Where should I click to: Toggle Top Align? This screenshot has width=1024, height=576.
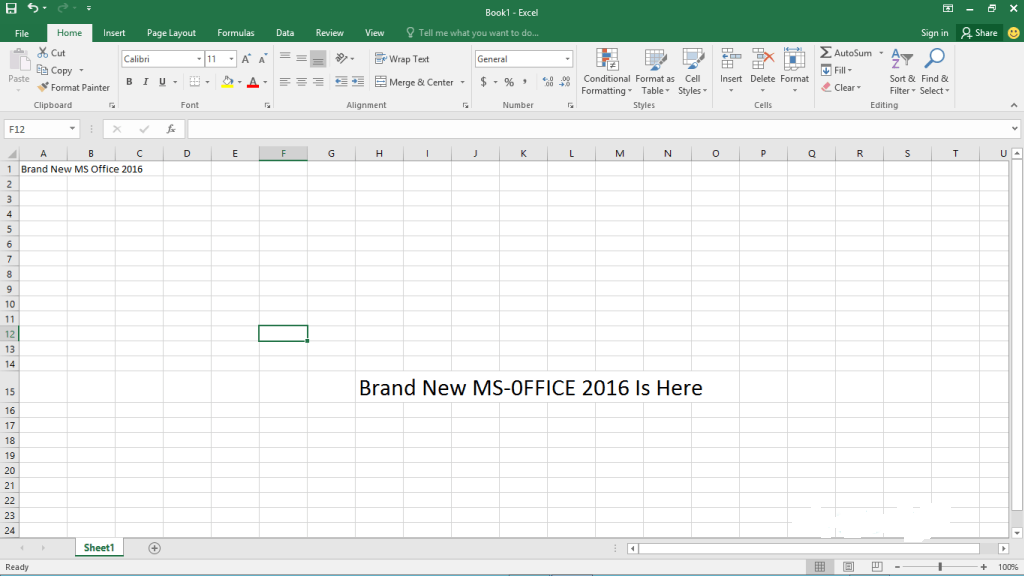pyautogui.click(x=285, y=59)
